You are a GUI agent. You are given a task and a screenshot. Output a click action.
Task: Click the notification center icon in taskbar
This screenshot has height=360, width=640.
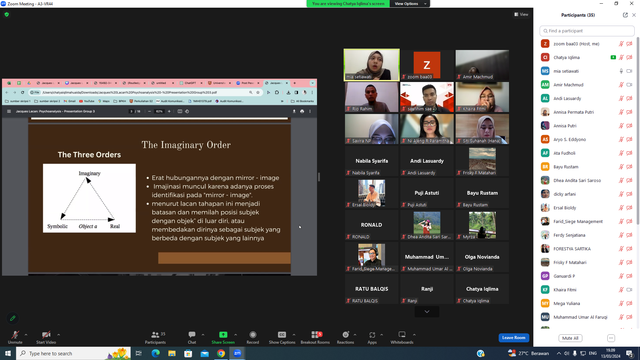coord(630,353)
